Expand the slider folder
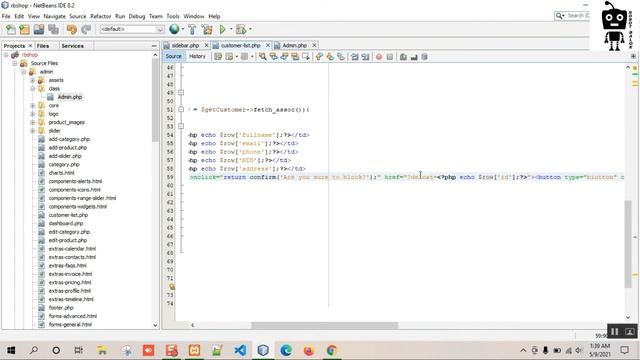 pos(33,131)
